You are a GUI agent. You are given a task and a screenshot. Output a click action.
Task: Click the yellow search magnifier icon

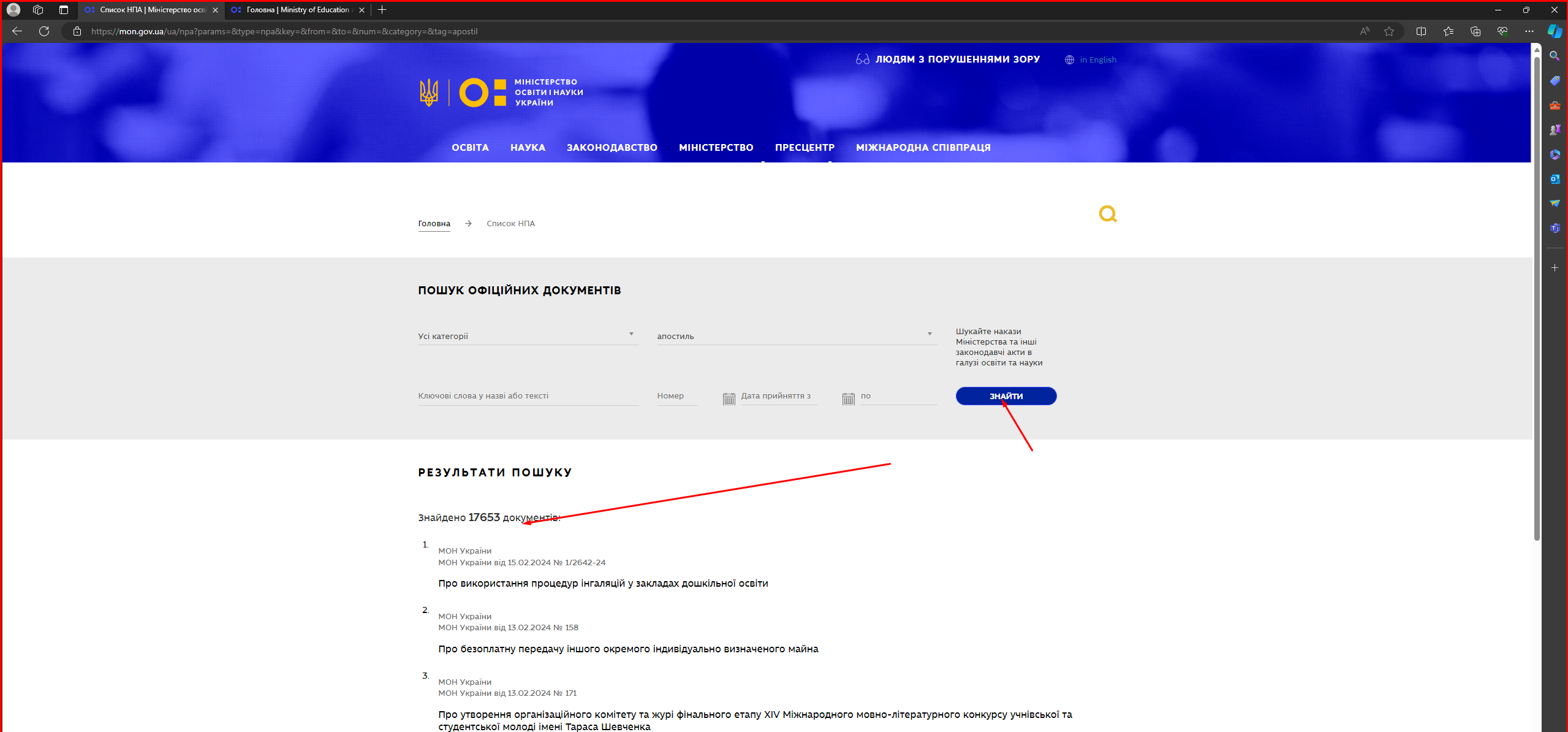pos(1107,214)
